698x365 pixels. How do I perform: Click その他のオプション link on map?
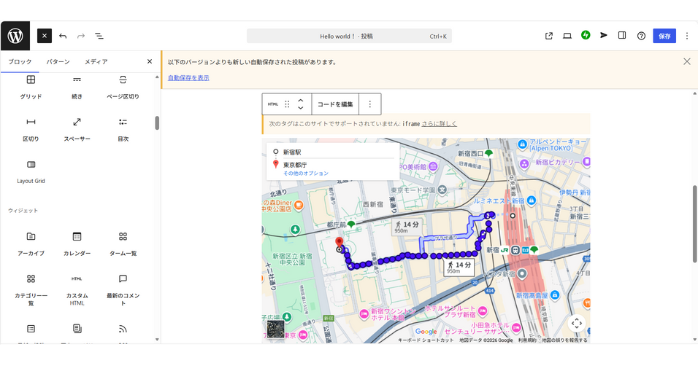pyautogui.click(x=306, y=173)
